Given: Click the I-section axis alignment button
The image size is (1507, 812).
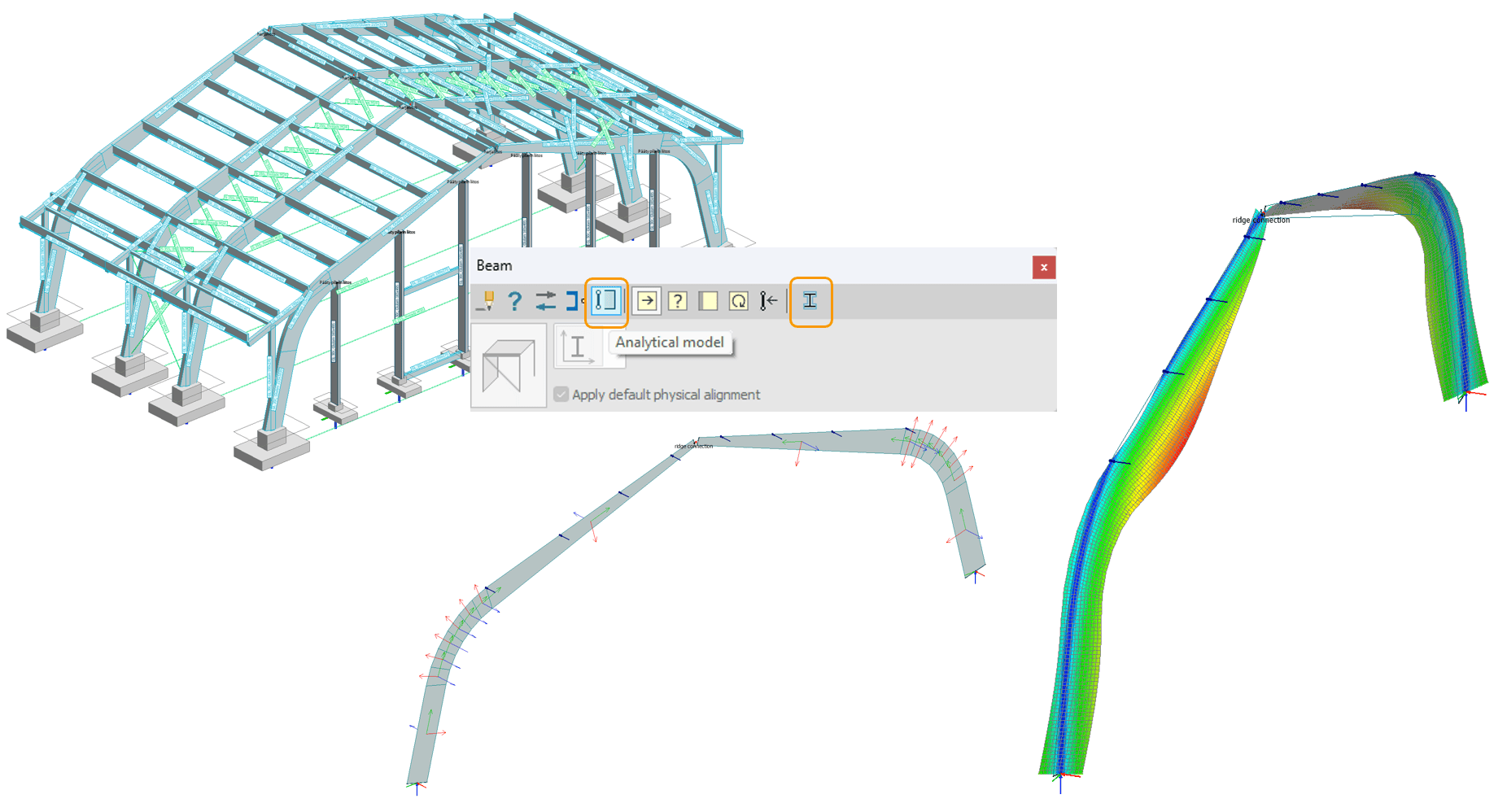Looking at the screenshot, I should pyautogui.click(x=578, y=346).
